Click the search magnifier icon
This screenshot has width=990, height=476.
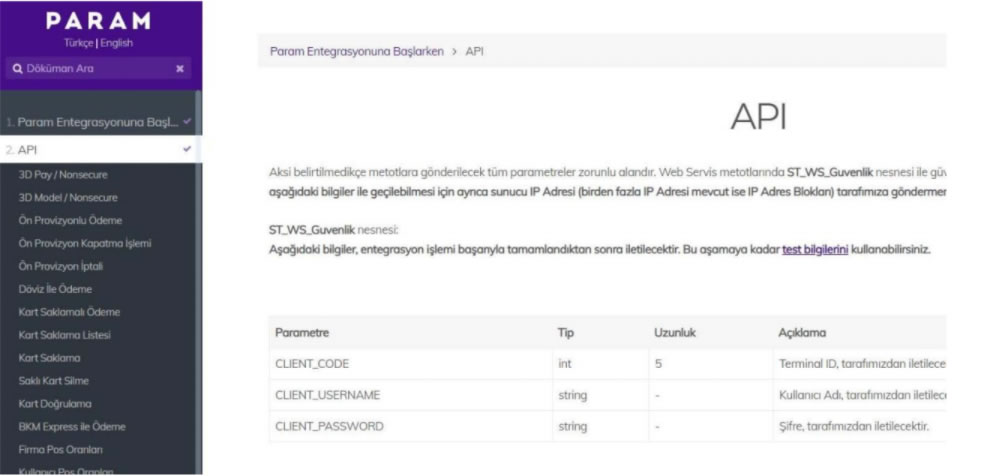(x=18, y=69)
